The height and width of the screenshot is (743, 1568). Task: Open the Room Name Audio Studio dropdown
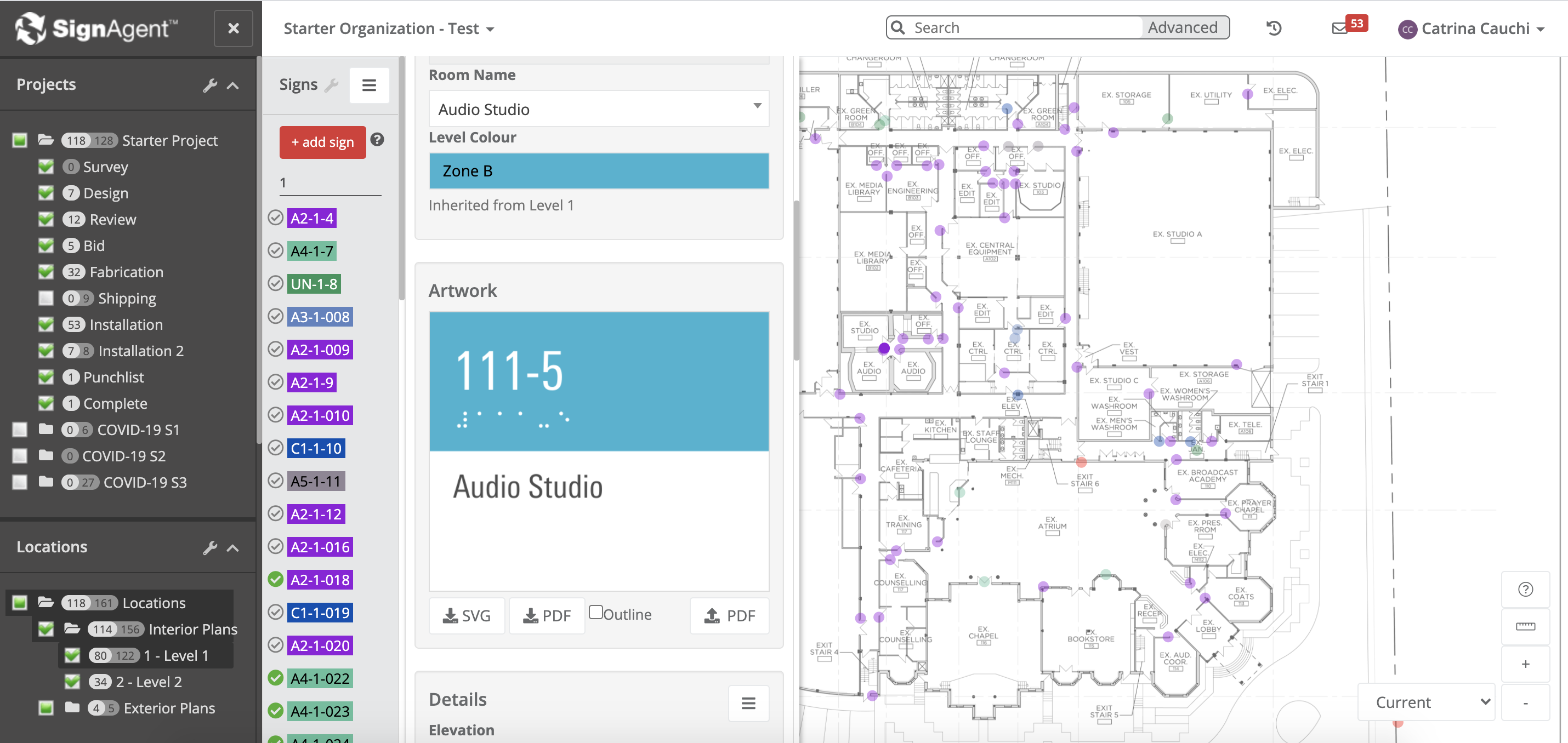(598, 109)
